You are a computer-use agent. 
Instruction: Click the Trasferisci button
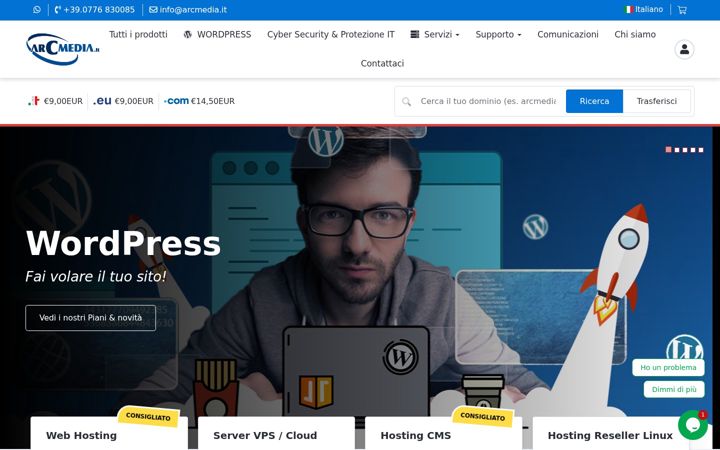(x=657, y=101)
